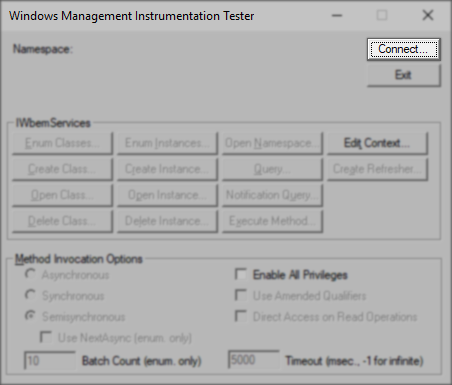Viewport: 452px width, 385px height.
Task: Click the Query... button
Action: [272, 169]
